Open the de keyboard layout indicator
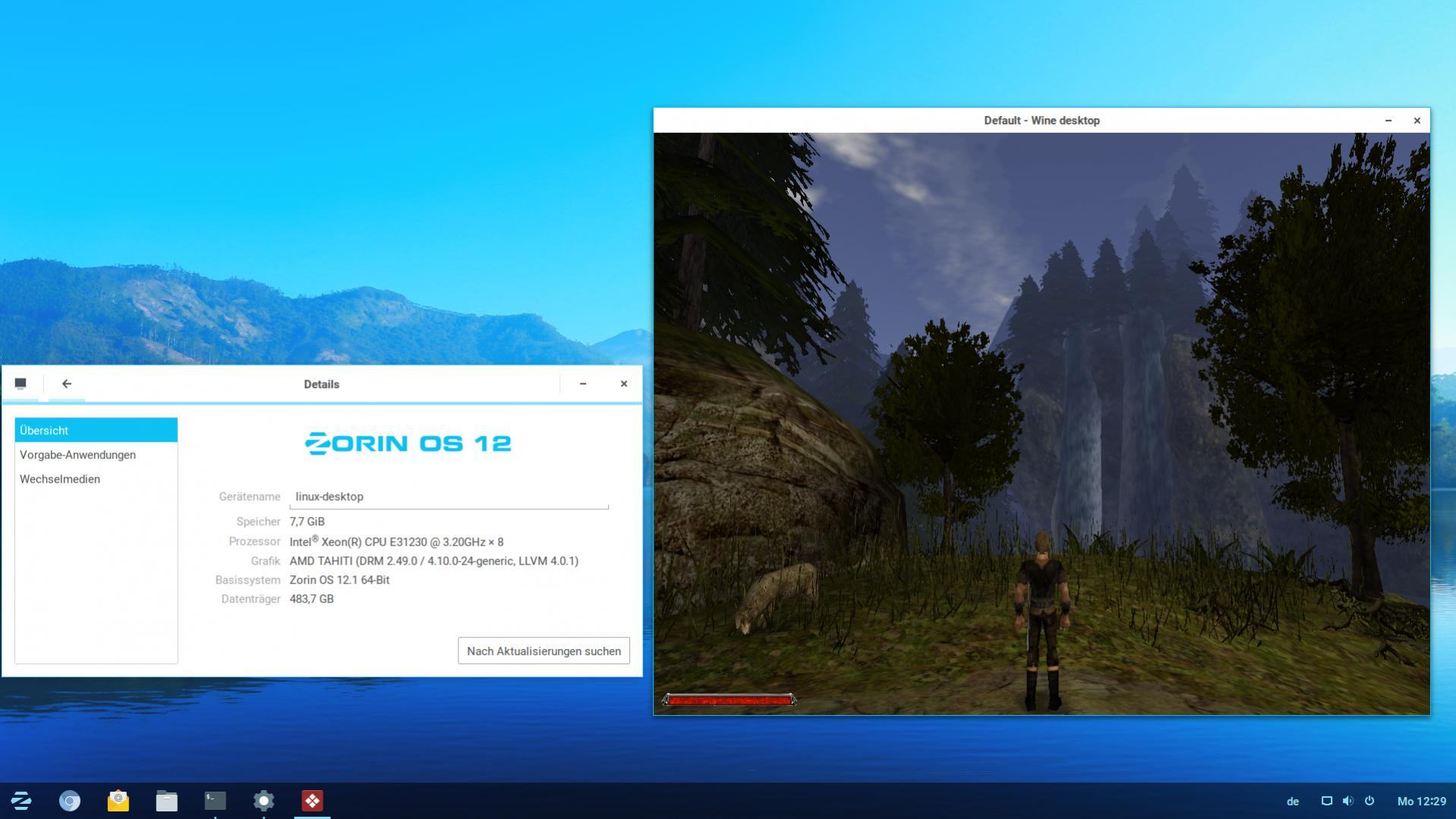 coord(1293,802)
